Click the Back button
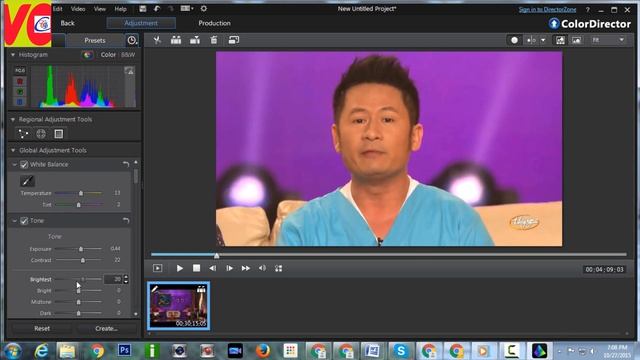This screenshot has width=640, height=360. [x=67, y=23]
